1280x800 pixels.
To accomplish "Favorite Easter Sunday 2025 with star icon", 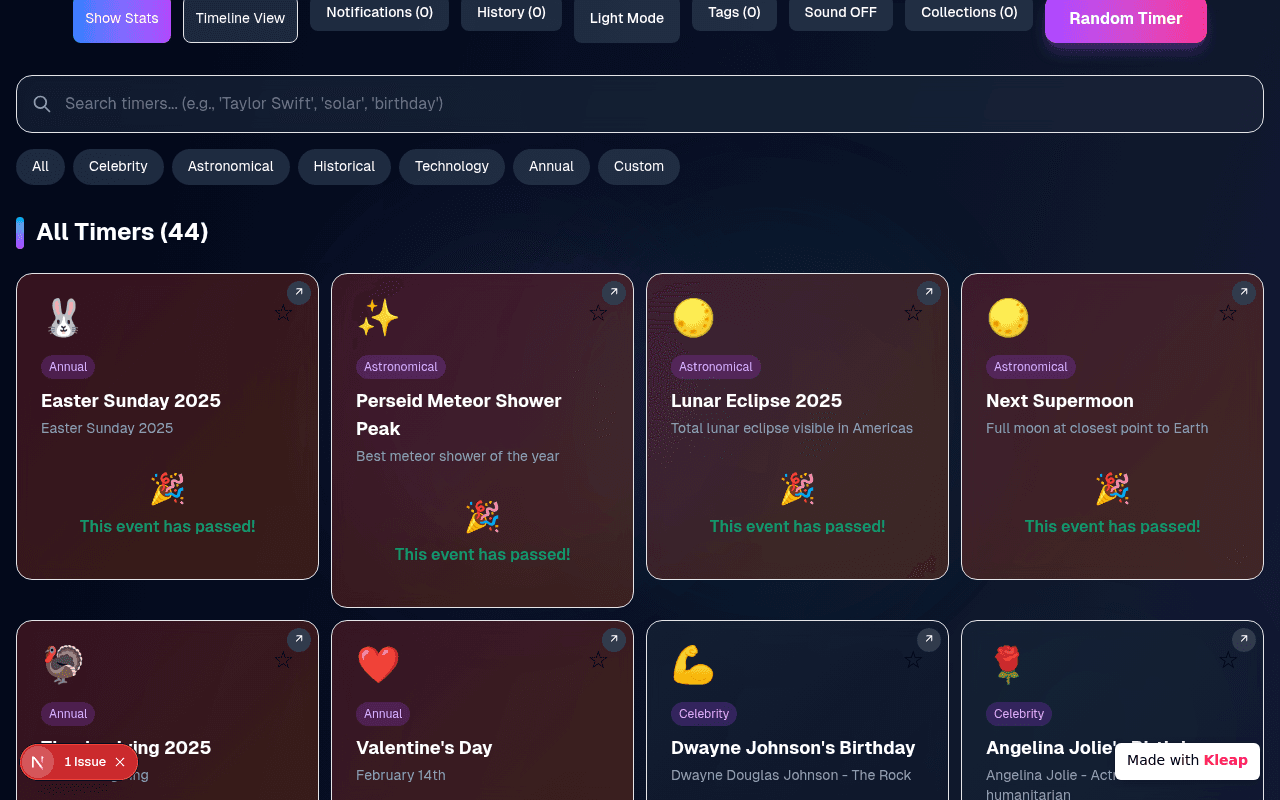I will pos(283,313).
